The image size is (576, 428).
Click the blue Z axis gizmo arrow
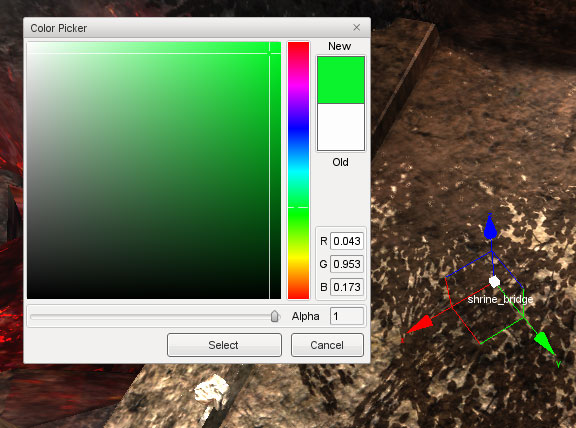click(x=490, y=228)
